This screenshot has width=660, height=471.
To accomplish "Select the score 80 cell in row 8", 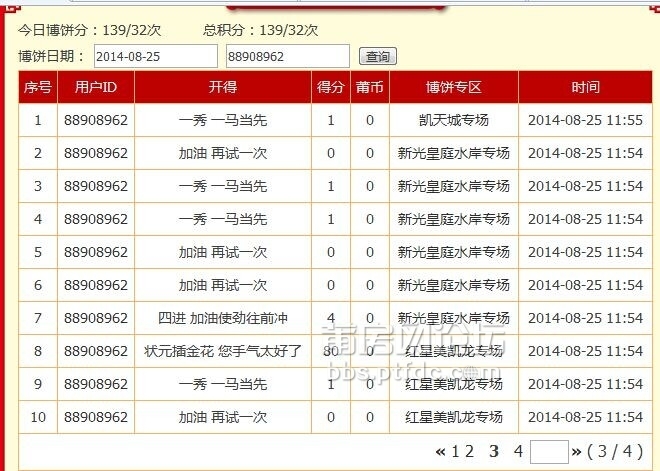I will pyautogui.click(x=331, y=351).
